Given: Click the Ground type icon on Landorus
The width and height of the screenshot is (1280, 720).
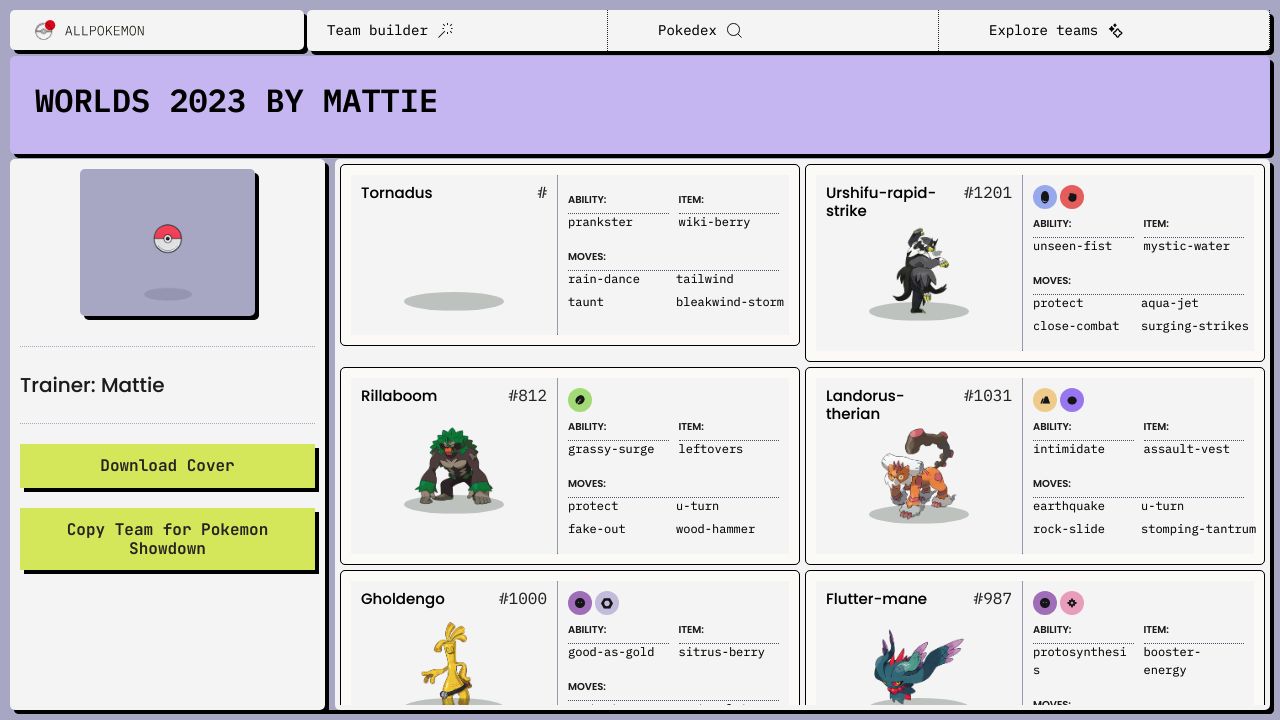Looking at the screenshot, I should tap(1045, 400).
